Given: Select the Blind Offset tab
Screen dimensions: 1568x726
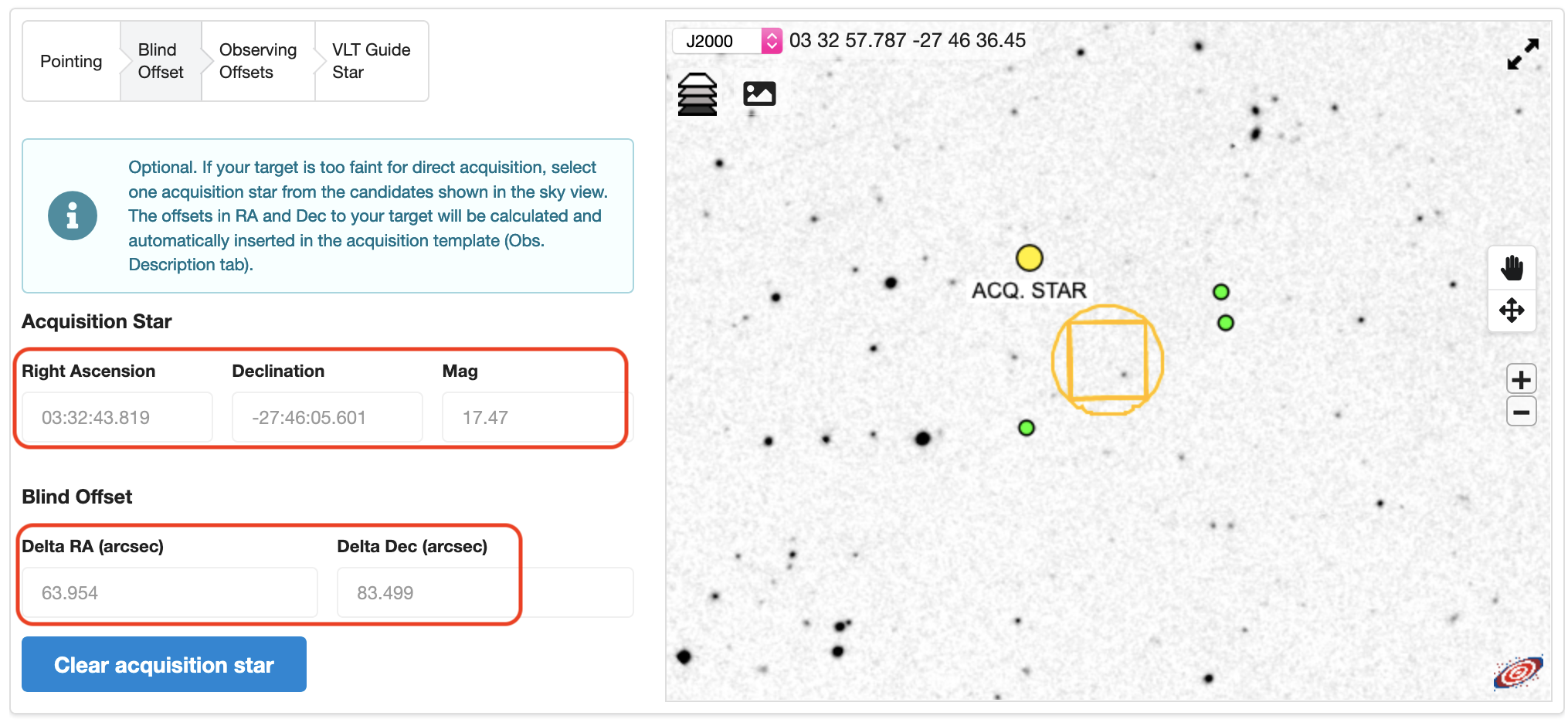Looking at the screenshot, I should coord(161,61).
